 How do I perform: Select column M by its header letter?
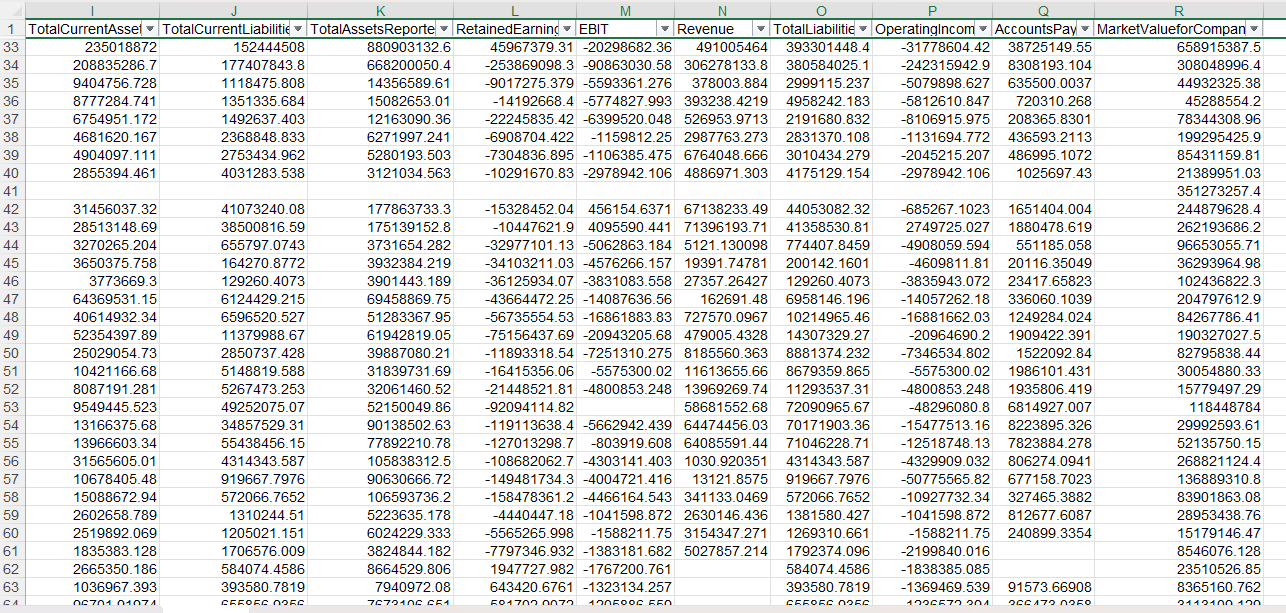pyautogui.click(x=625, y=10)
